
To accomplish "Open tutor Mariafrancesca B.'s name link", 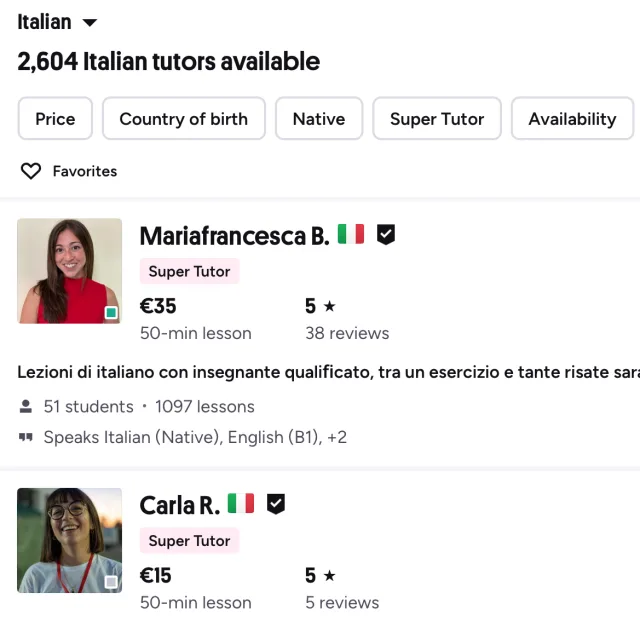I will (x=234, y=236).
